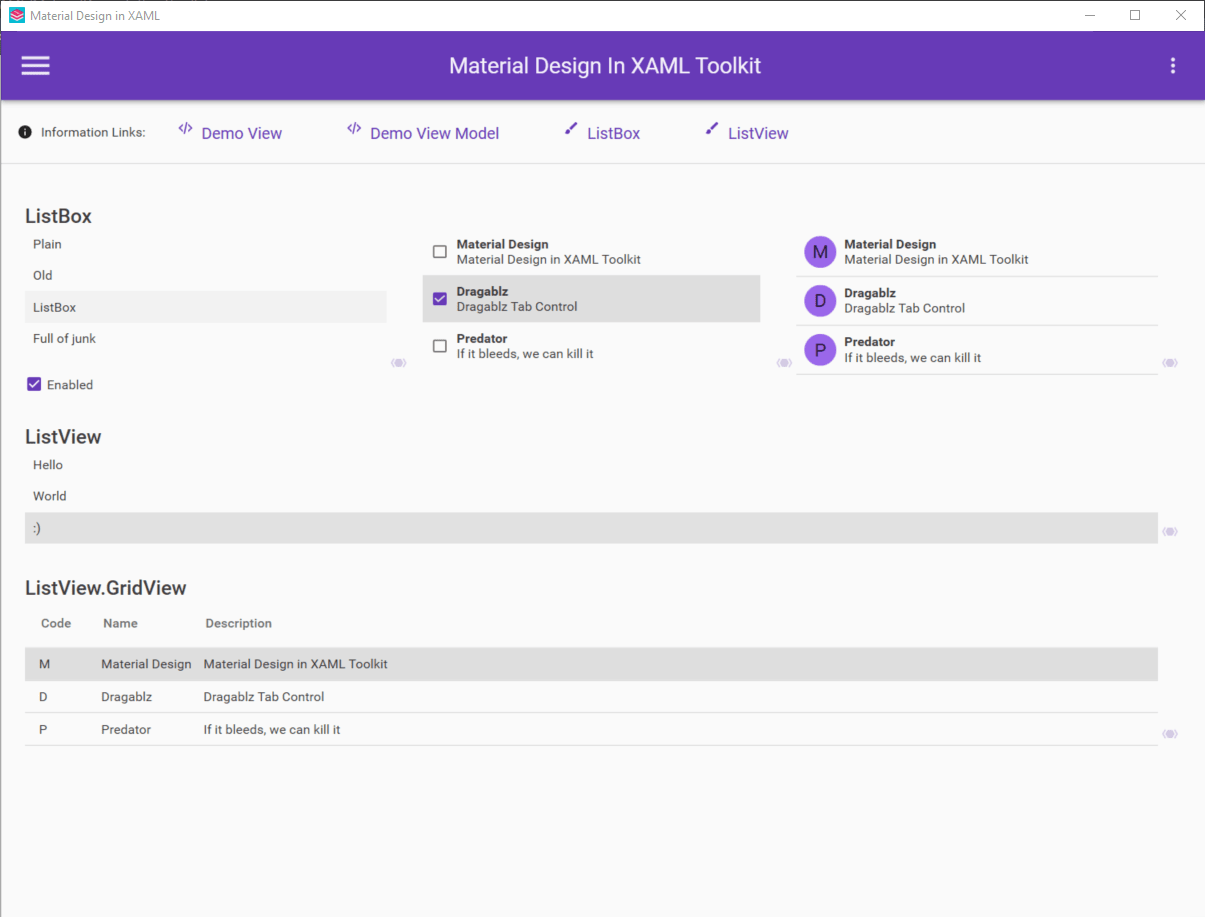1205x917 pixels.
Task: Open the hamburger navigation menu
Action: tap(36, 66)
